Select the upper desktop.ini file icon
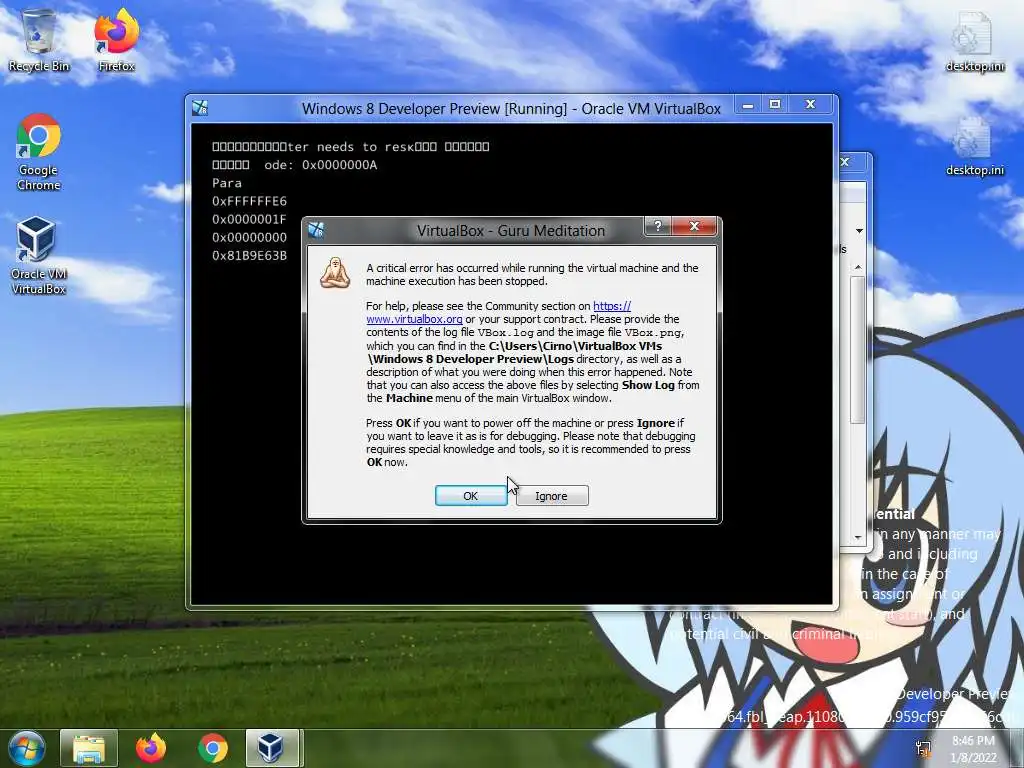 tap(974, 40)
